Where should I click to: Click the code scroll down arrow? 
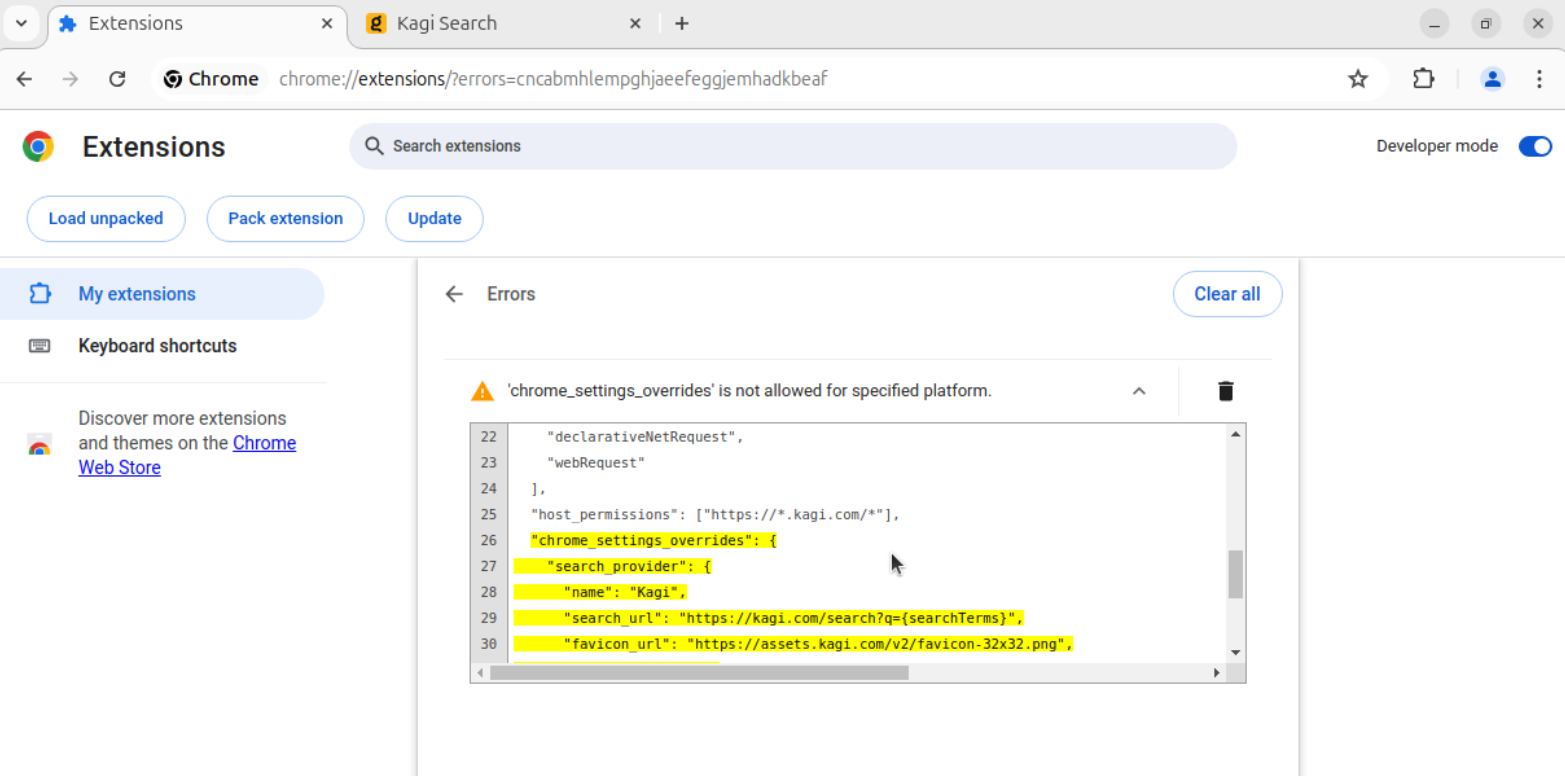pyautogui.click(x=1236, y=652)
